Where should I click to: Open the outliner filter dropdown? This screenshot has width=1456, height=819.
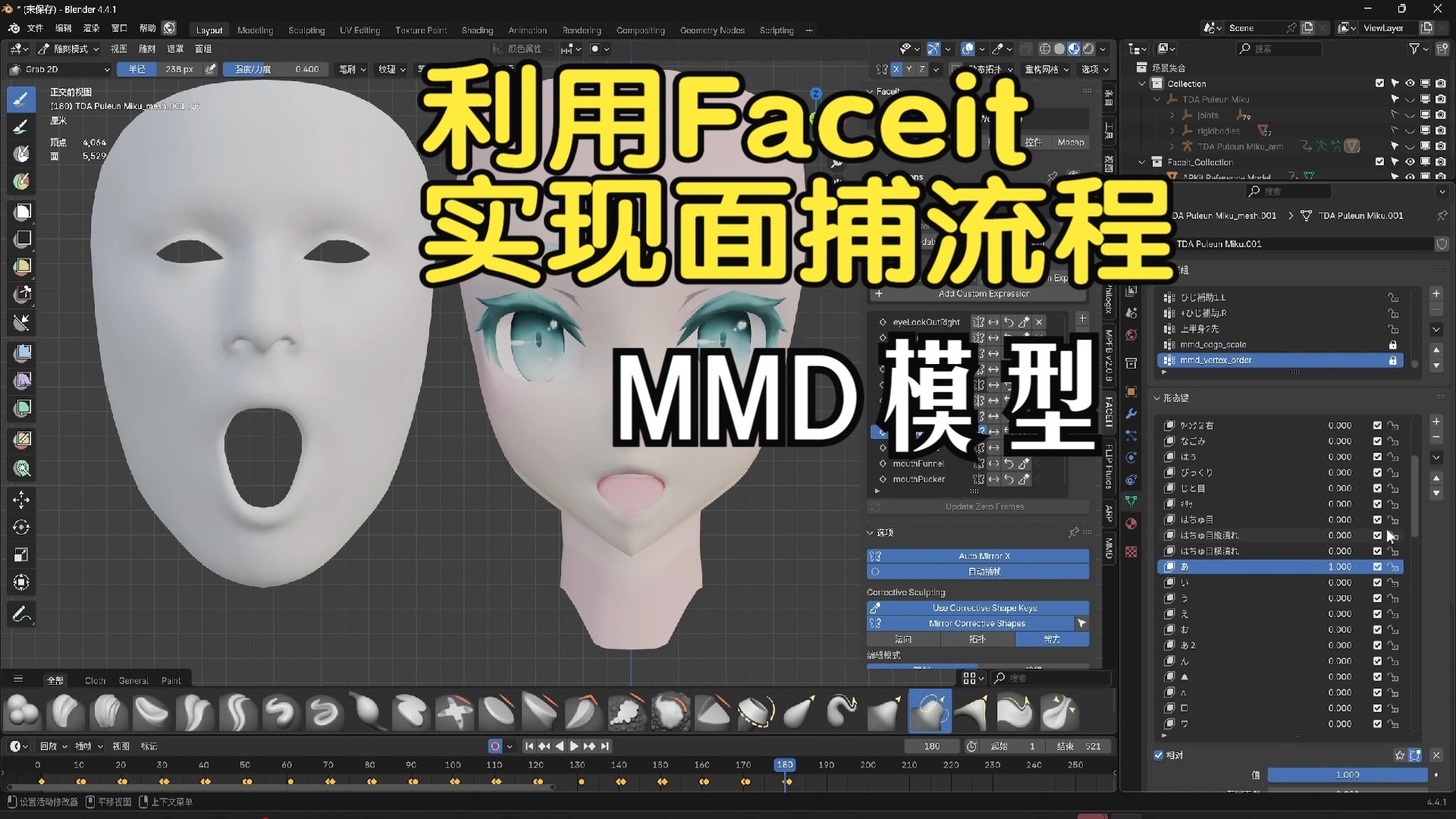(1419, 49)
